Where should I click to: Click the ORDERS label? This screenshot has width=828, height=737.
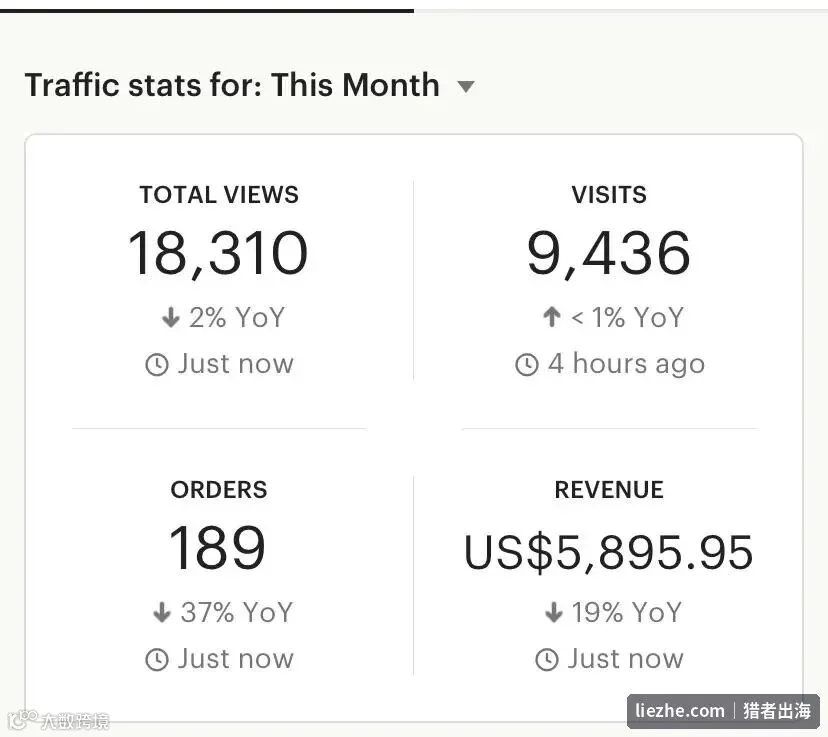tap(219, 490)
